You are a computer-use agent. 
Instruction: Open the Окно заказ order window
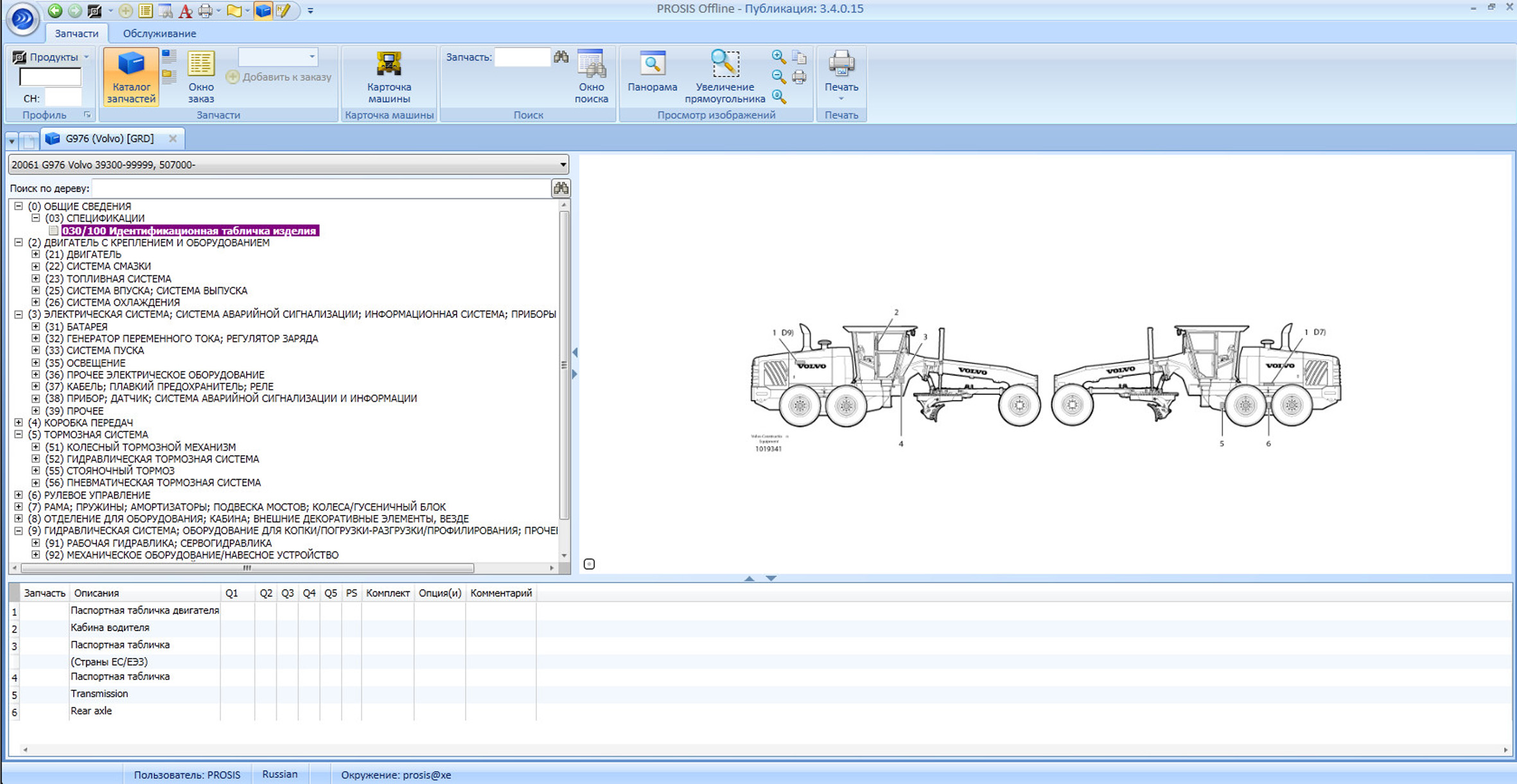pos(200,76)
